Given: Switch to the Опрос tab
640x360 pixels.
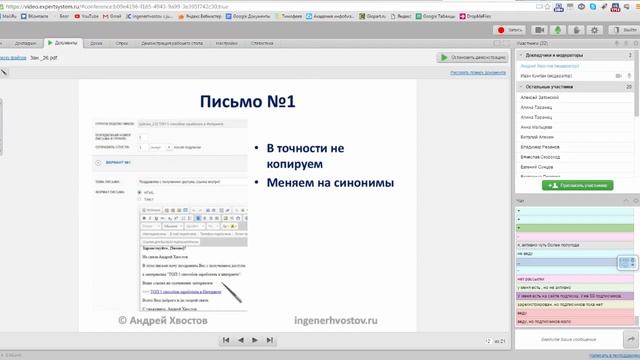Looking at the screenshot, I should tap(122, 43).
